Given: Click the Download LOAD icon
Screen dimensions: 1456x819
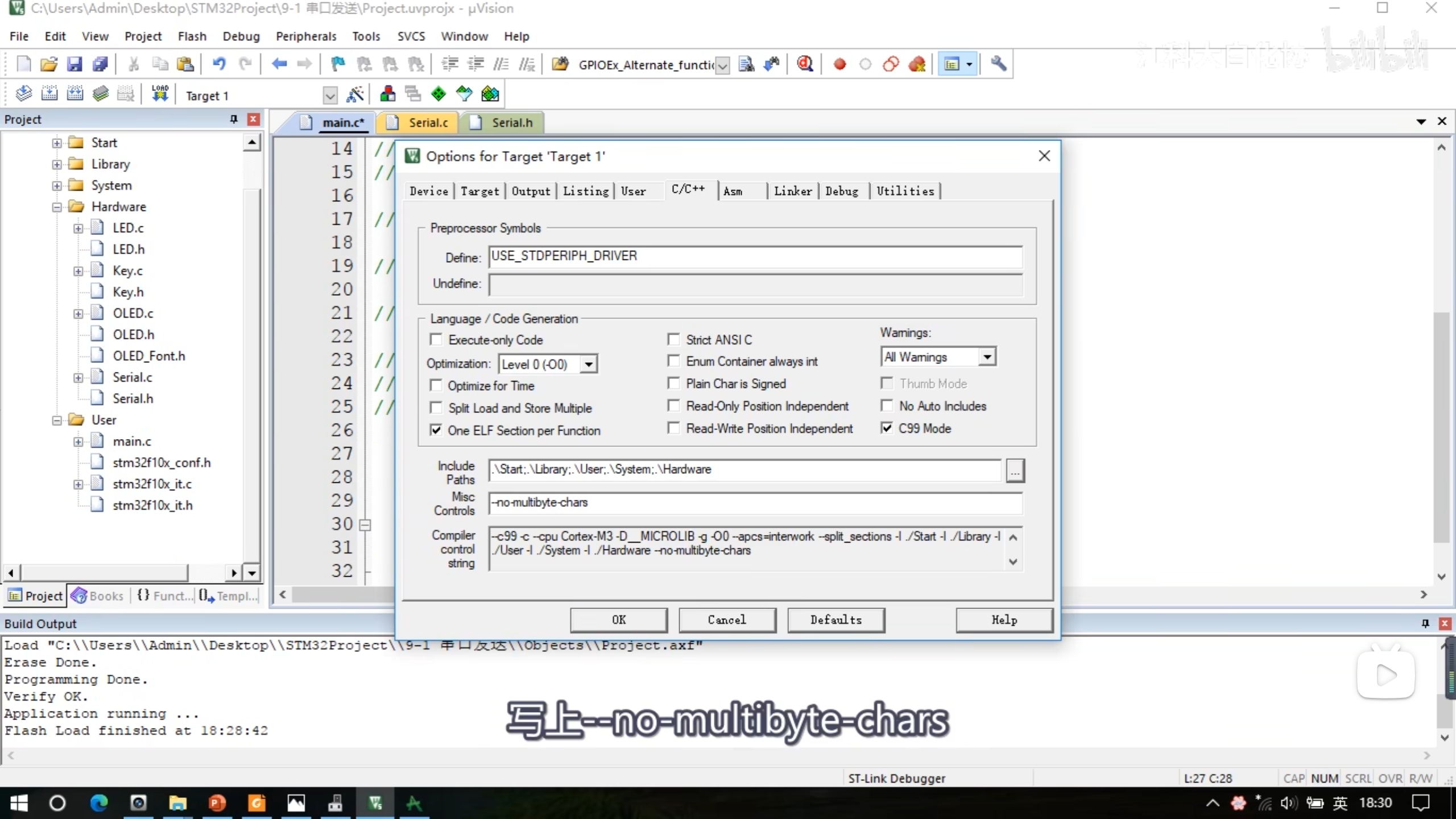Looking at the screenshot, I should [x=160, y=94].
